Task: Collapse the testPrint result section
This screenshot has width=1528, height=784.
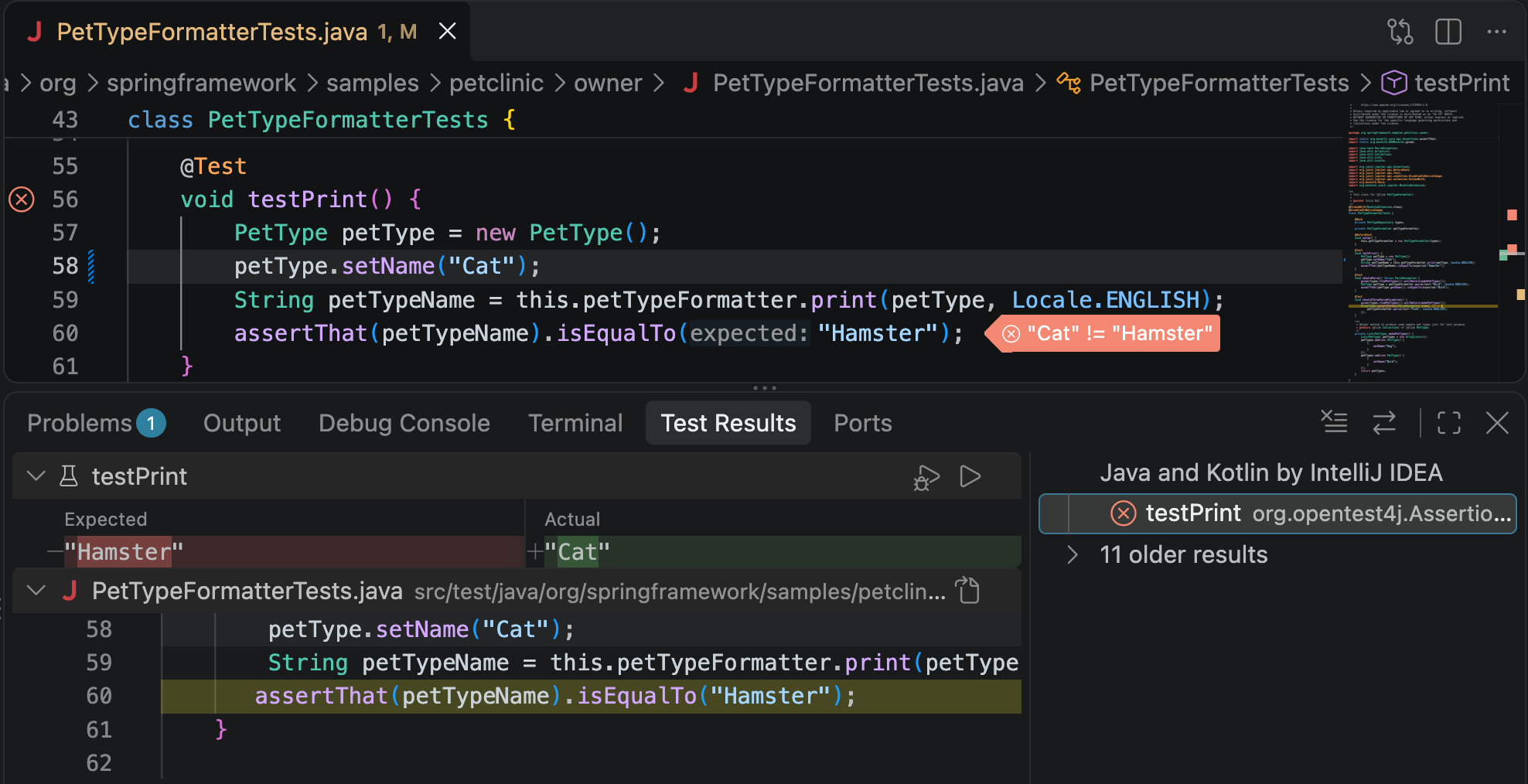Action: click(x=36, y=476)
